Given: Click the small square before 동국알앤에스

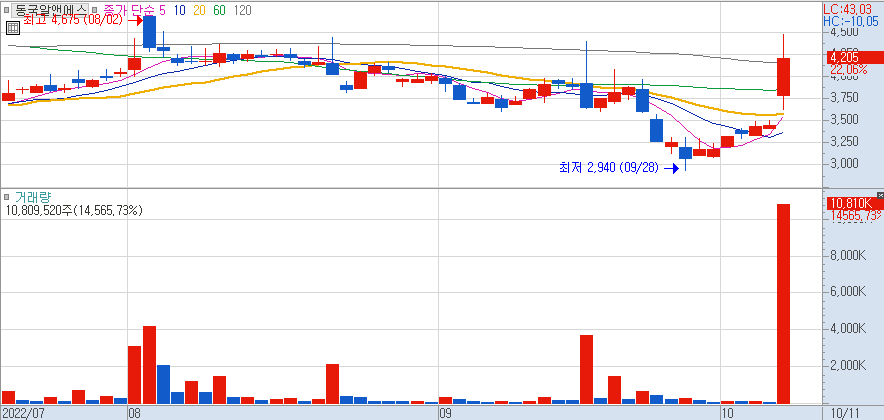Looking at the screenshot, I should [x=6, y=10].
